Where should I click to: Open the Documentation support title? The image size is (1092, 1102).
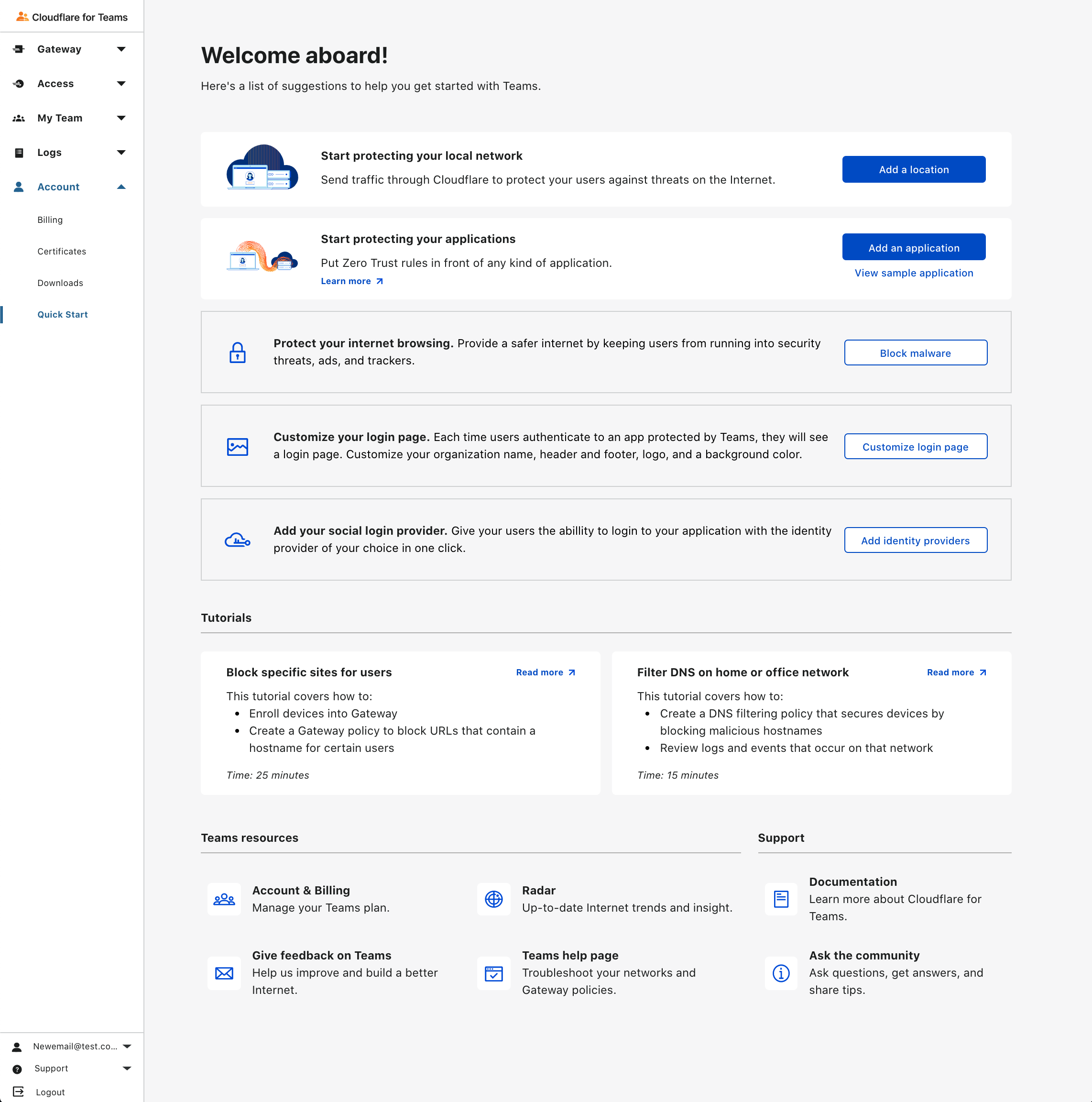point(853,882)
